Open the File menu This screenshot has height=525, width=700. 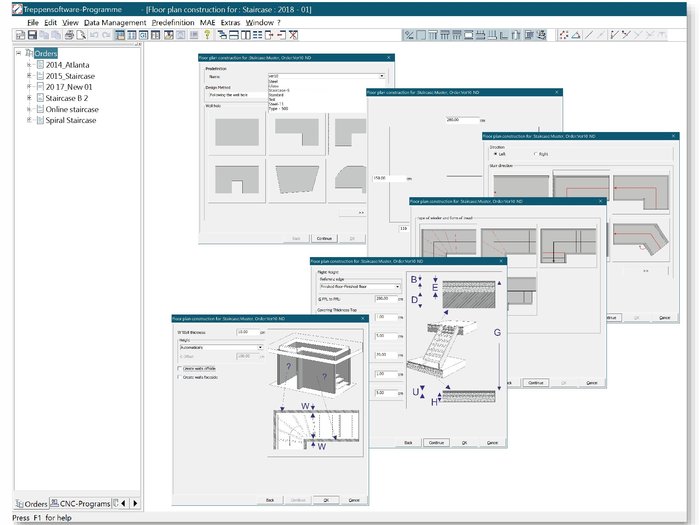pos(33,22)
